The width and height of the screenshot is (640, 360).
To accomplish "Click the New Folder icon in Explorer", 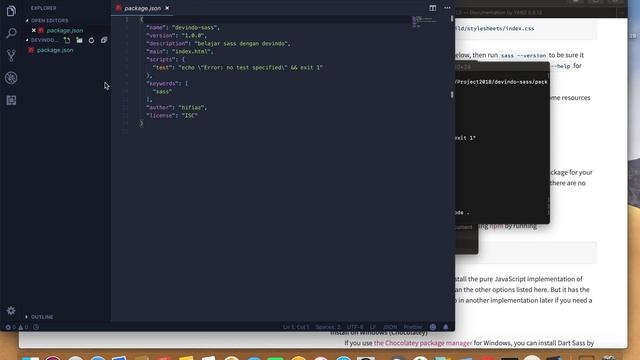I will click(79, 40).
